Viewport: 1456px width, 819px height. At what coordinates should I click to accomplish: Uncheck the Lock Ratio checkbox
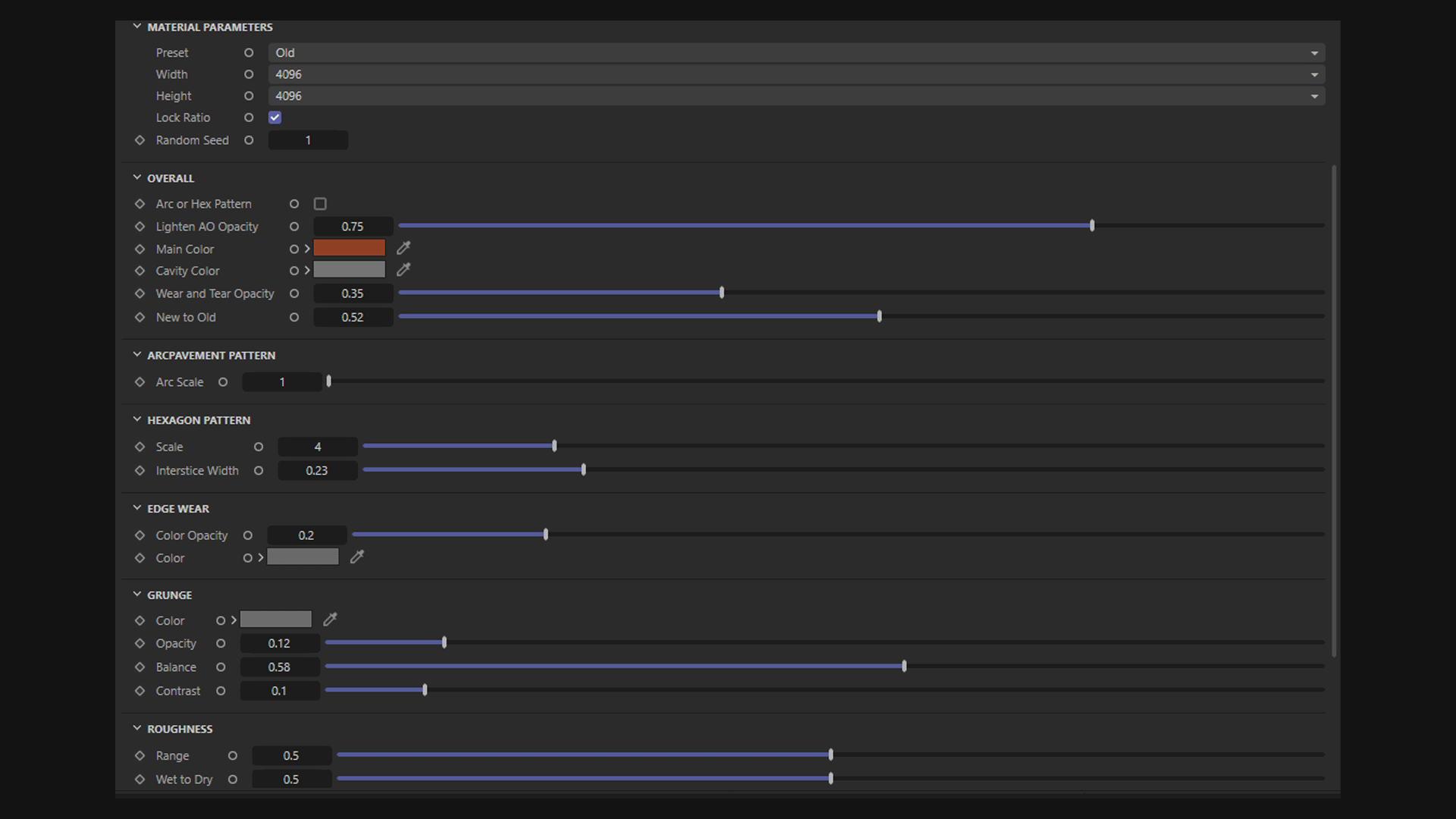pos(275,118)
